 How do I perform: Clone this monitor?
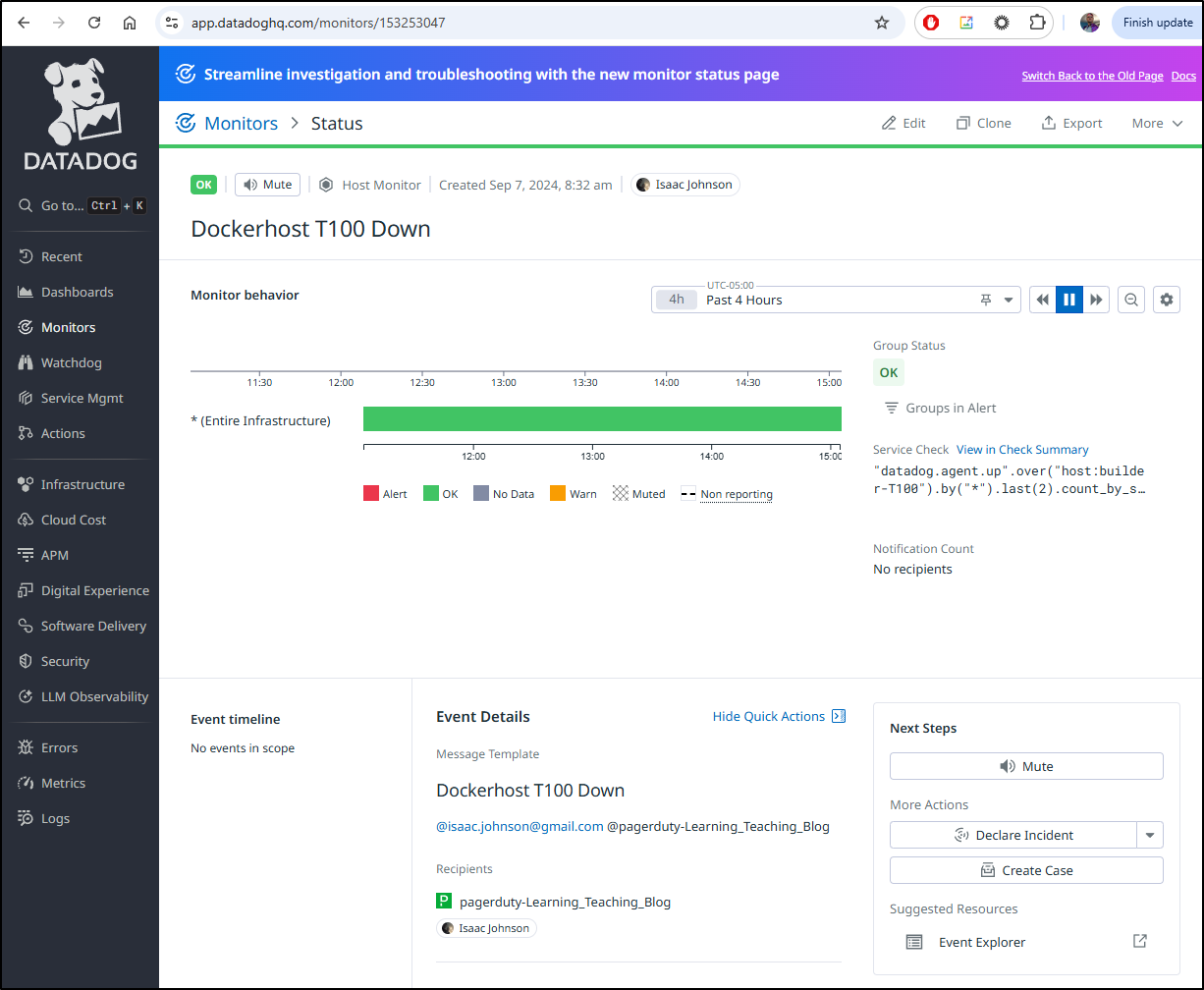pos(983,123)
